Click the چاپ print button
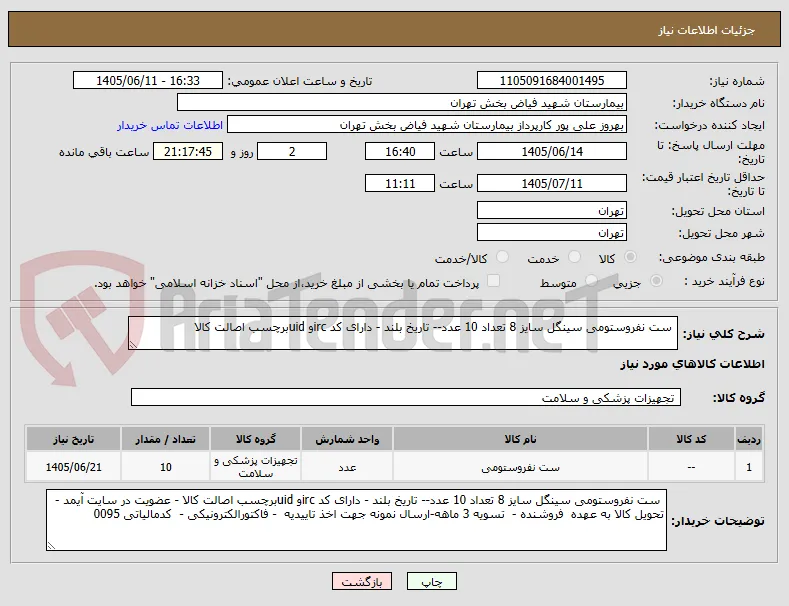The width and height of the screenshot is (789, 606). (x=432, y=581)
